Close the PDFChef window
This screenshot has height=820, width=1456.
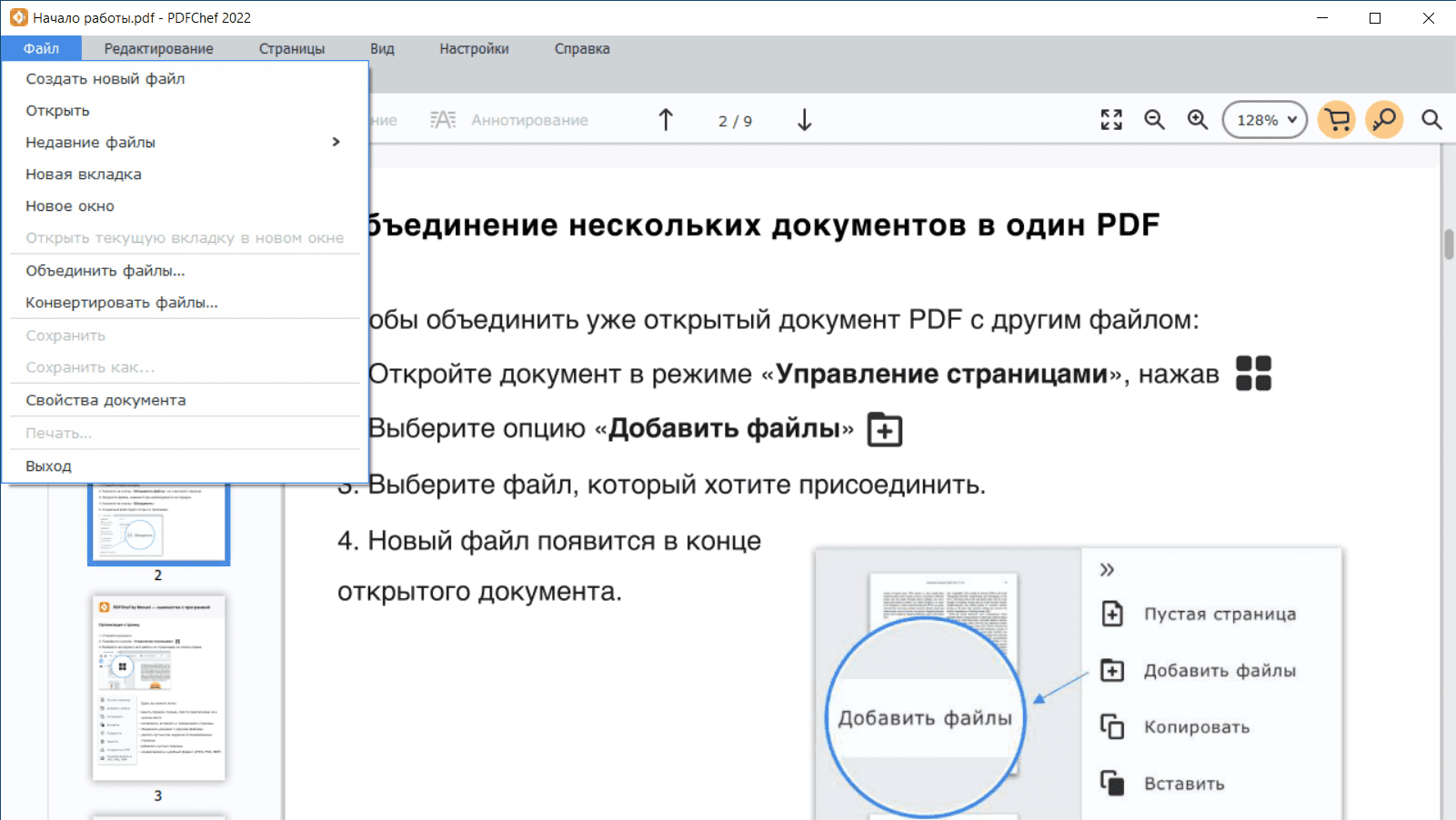point(1429,17)
